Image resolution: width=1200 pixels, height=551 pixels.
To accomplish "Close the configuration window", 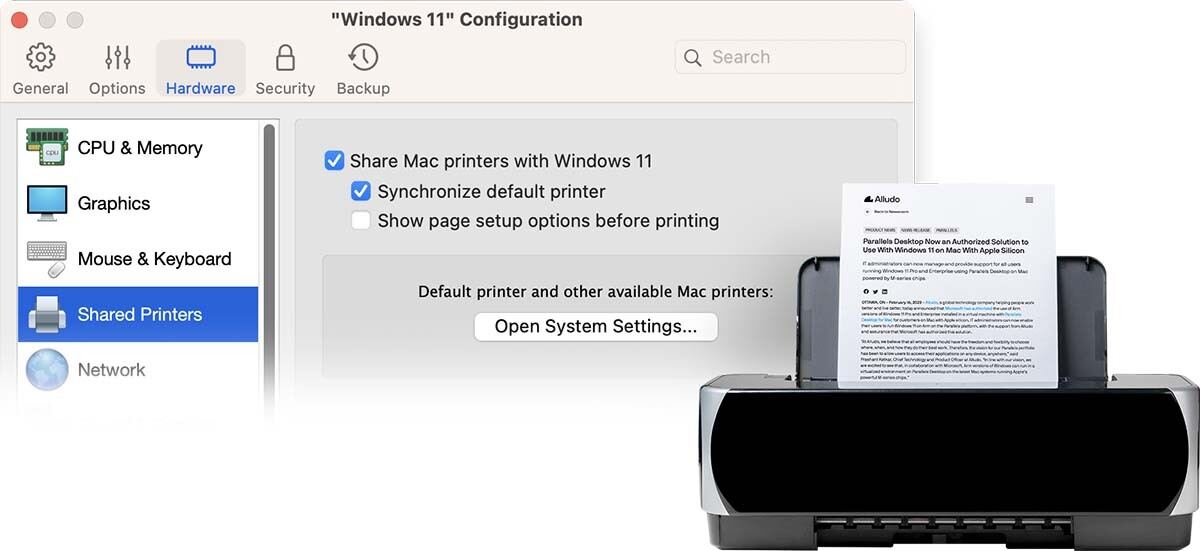I will point(19,20).
